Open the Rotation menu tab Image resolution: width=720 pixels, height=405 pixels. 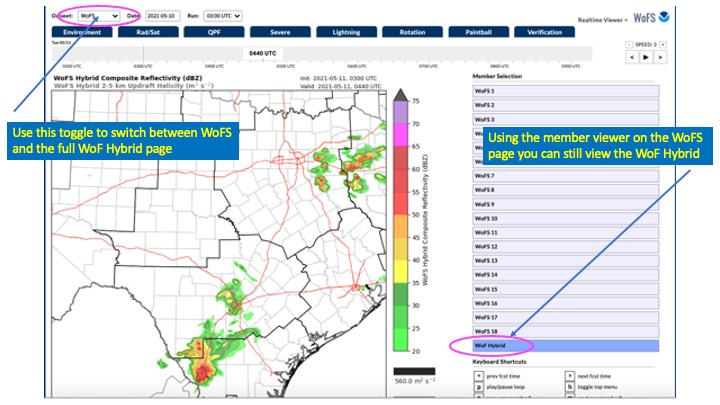pyautogui.click(x=412, y=32)
